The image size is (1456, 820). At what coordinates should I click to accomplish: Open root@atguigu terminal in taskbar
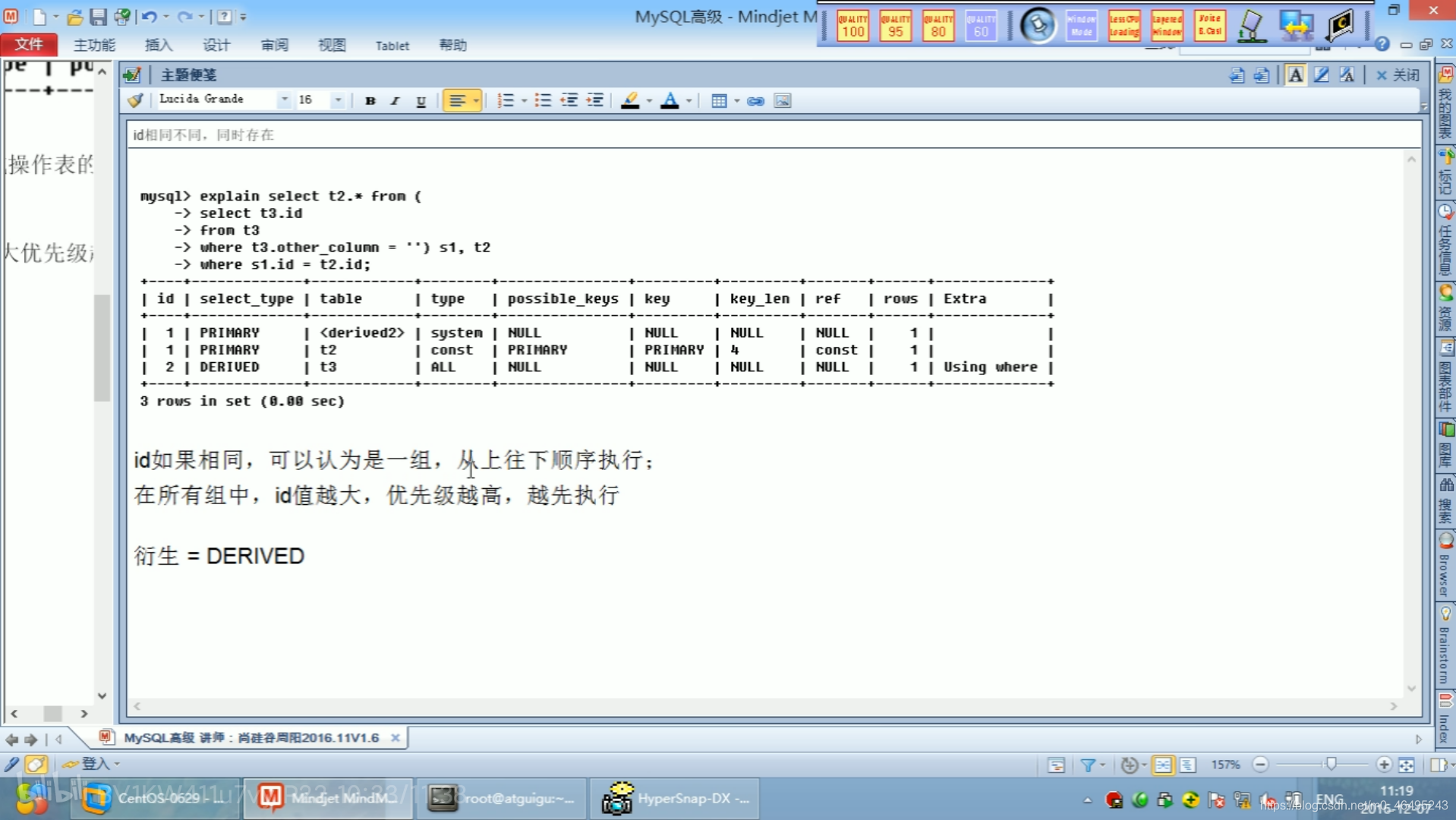pos(501,798)
